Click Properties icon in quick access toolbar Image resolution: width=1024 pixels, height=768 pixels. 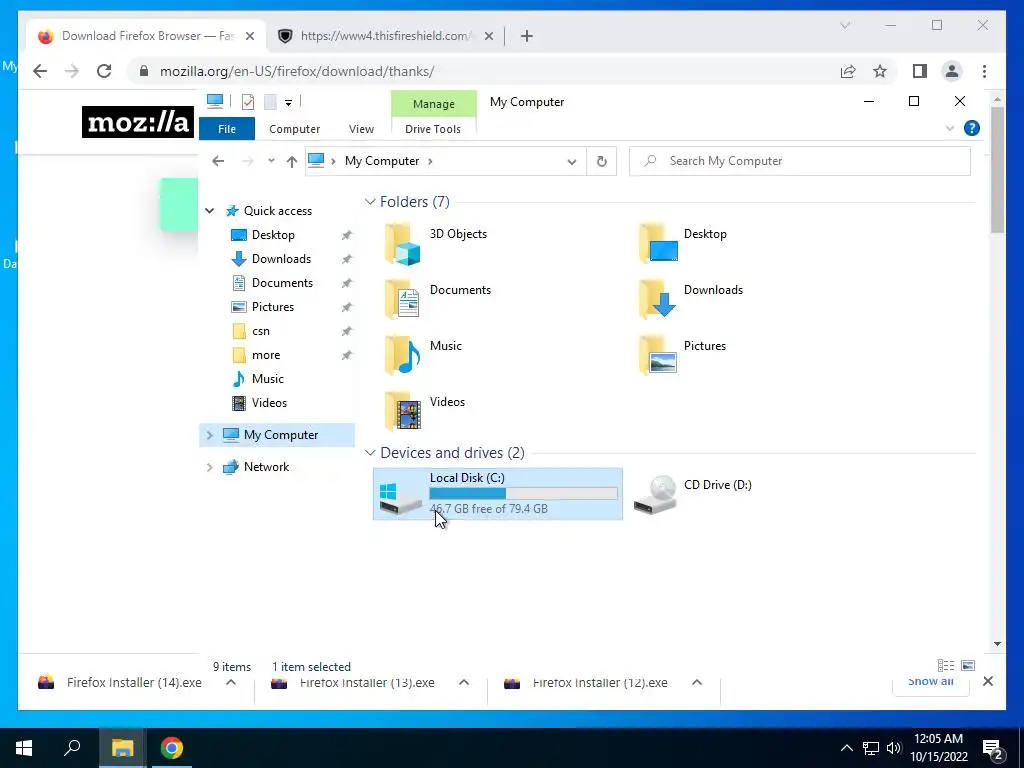[x=248, y=102]
